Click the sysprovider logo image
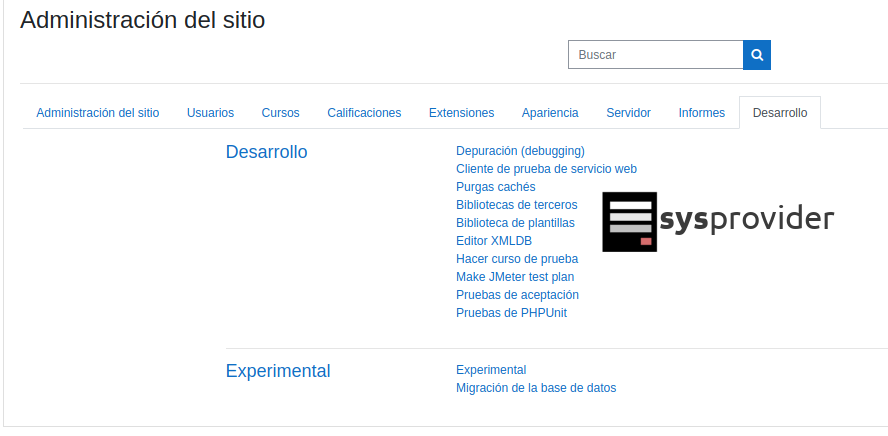This screenshot has height=436, width=888. tap(717, 221)
